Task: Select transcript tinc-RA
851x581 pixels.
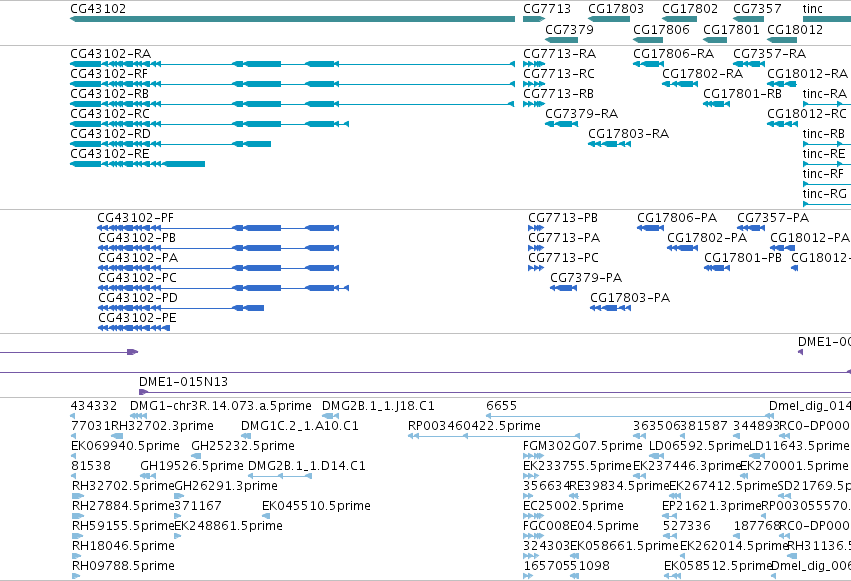Action: point(827,104)
